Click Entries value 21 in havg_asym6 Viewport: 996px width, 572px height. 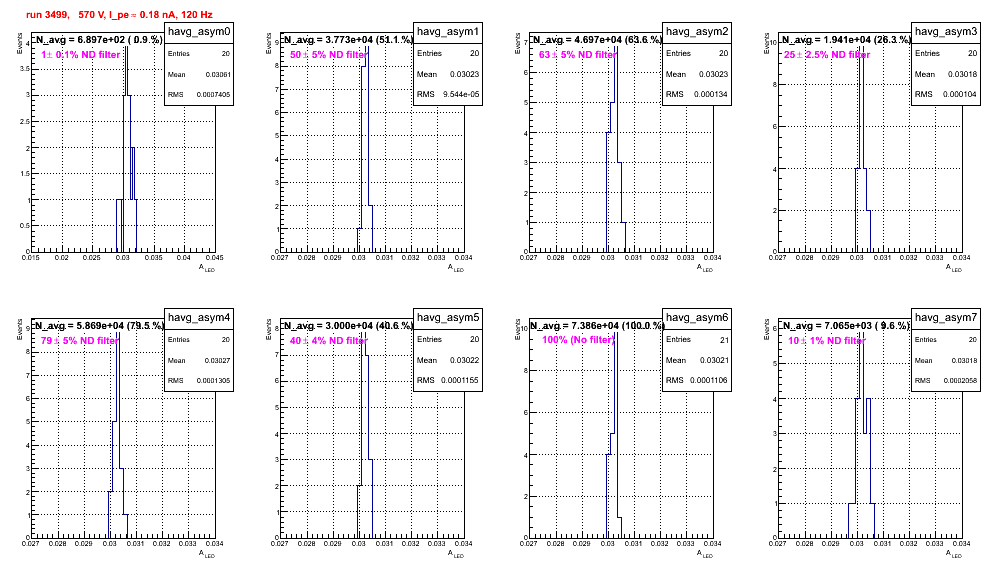724,340
